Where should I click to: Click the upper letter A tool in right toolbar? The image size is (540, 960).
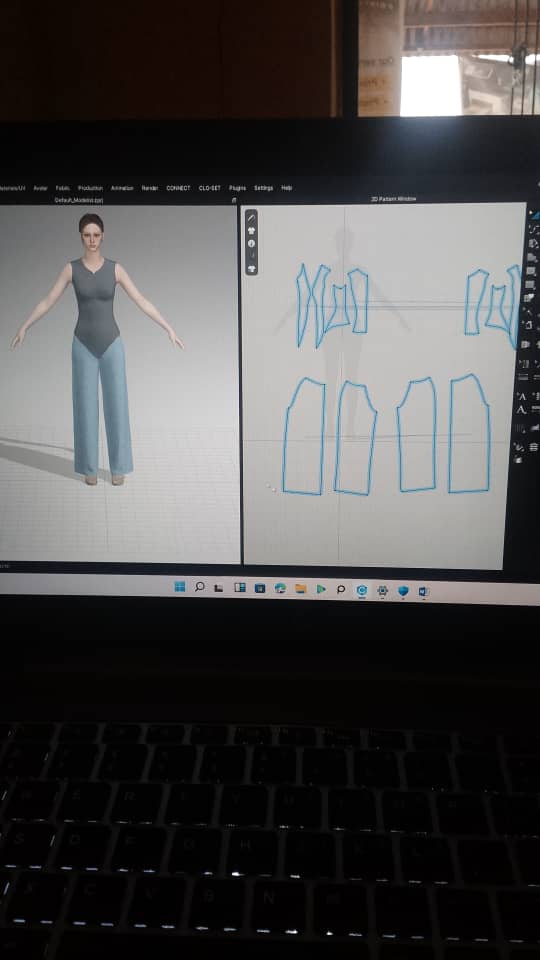tap(522, 396)
